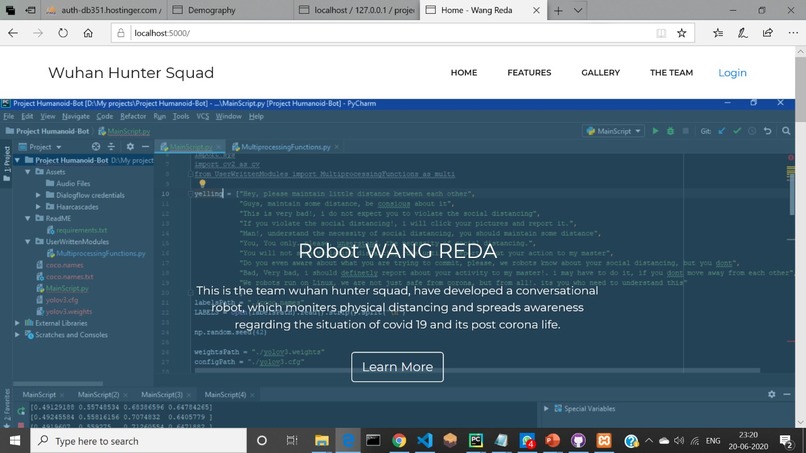Click the browser forward arrow
Viewport: 806px width, 453px height.
point(38,33)
